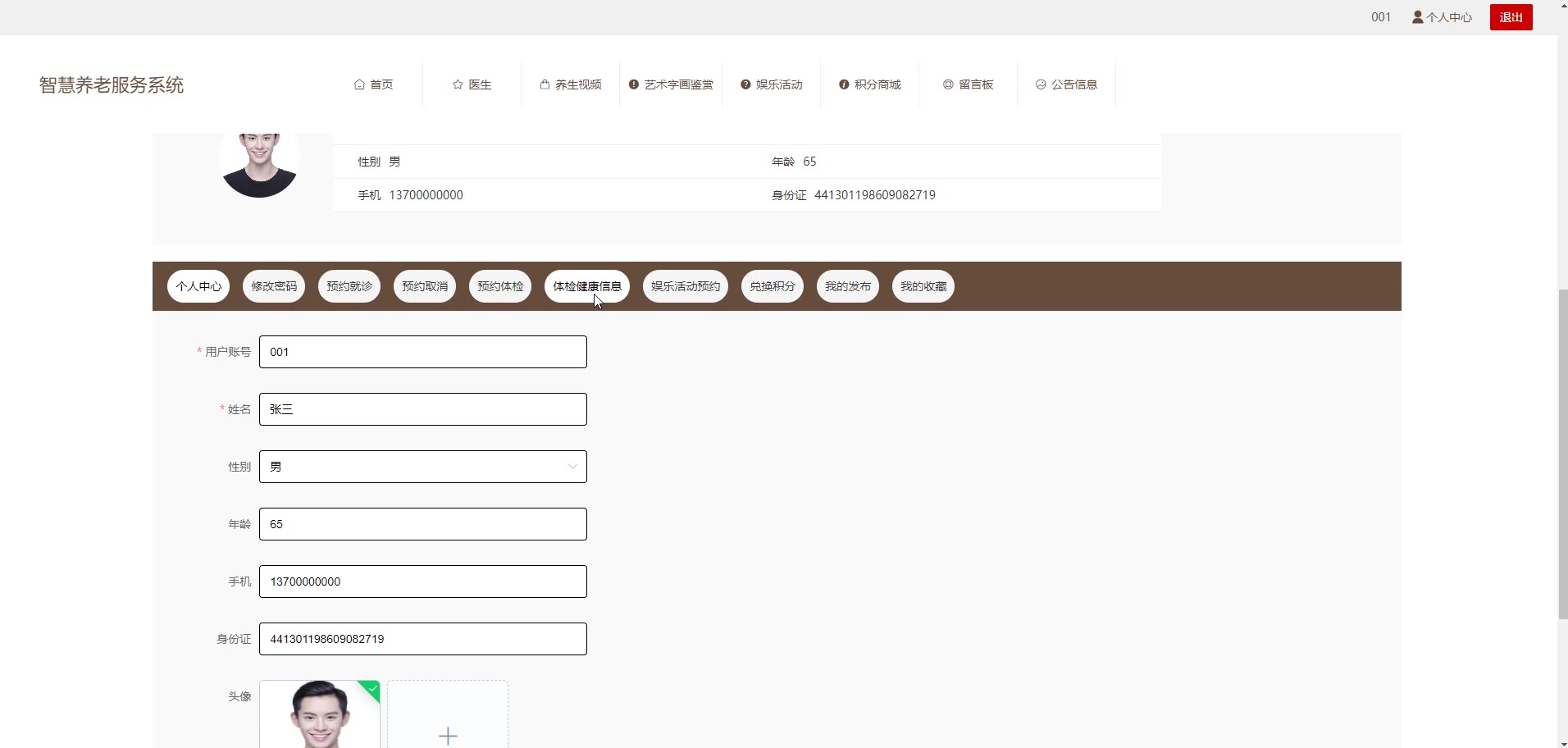Click the 智慧养老服务系统 site title
1568x748 pixels.
point(112,84)
